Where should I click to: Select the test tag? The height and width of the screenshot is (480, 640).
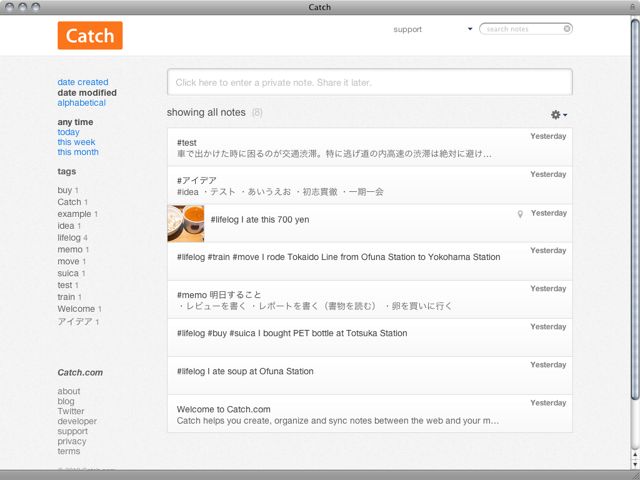pos(68,285)
